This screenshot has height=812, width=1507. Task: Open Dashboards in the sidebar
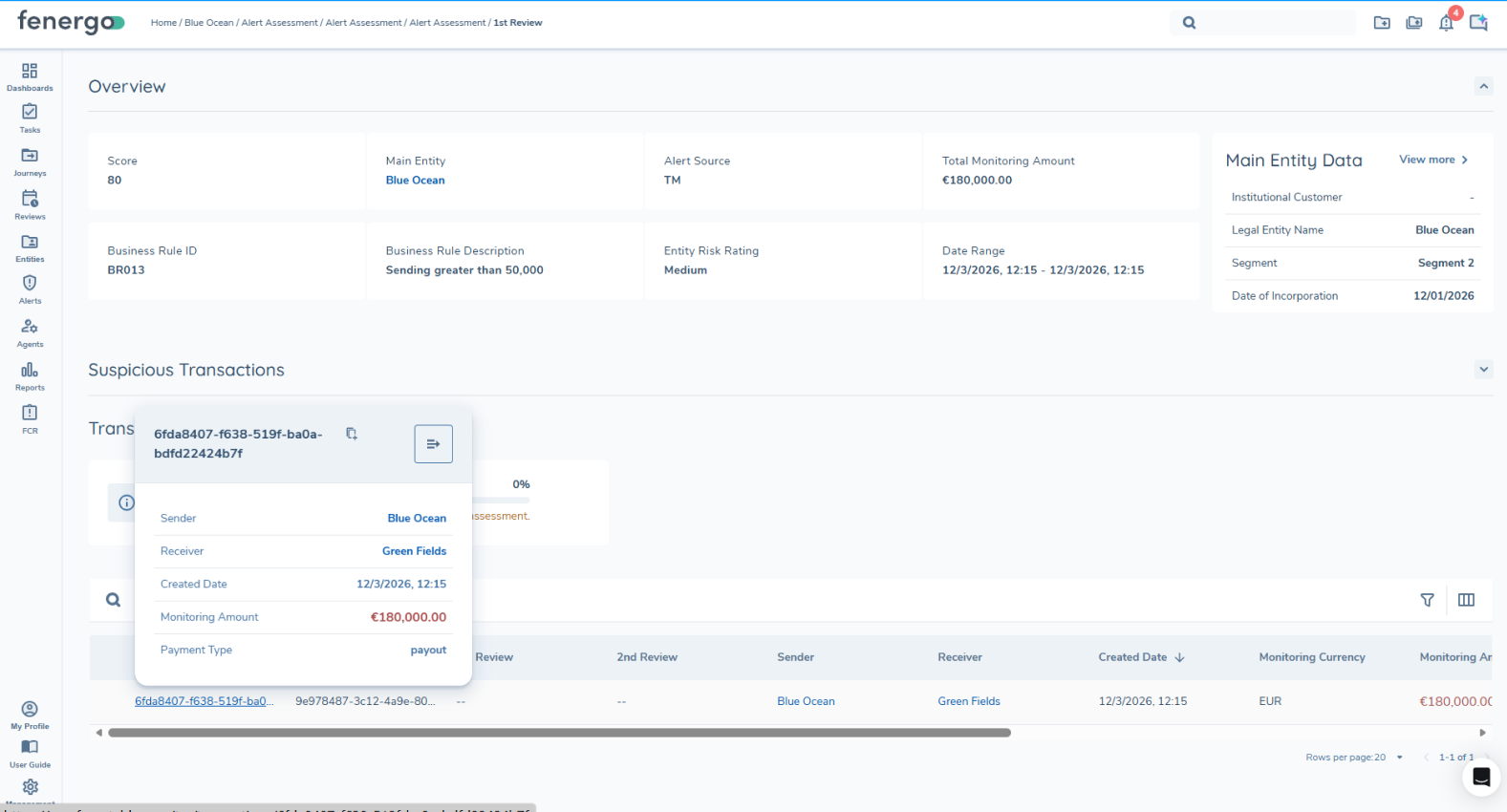pyautogui.click(x=30, y=77)
